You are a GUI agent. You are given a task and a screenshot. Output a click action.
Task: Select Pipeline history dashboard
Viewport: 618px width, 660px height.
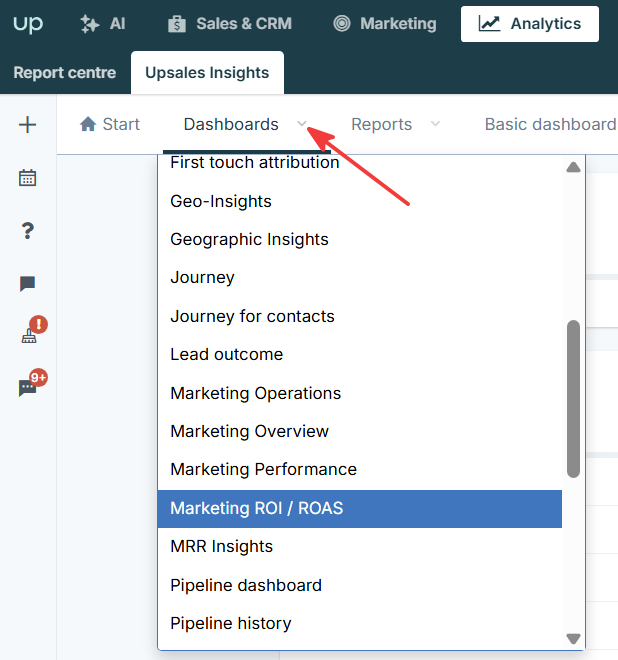[x=360, y=623]
